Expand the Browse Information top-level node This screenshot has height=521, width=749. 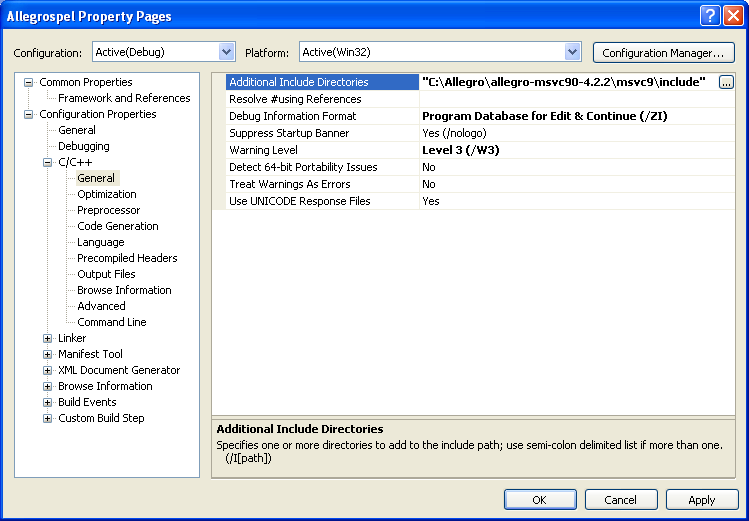click(x=47, y=386)
